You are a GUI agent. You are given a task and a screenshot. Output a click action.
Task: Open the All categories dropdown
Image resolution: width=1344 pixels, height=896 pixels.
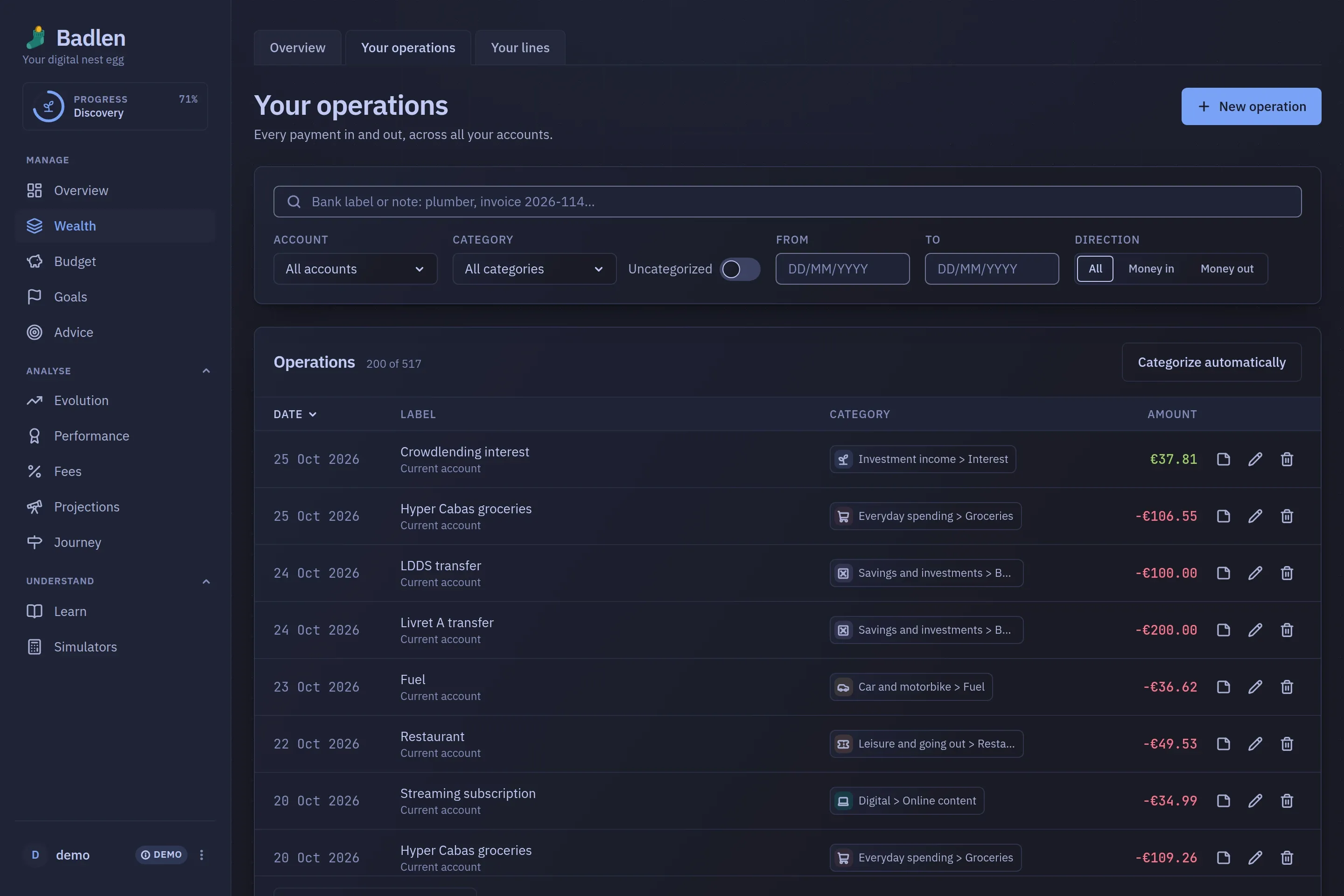534,269
